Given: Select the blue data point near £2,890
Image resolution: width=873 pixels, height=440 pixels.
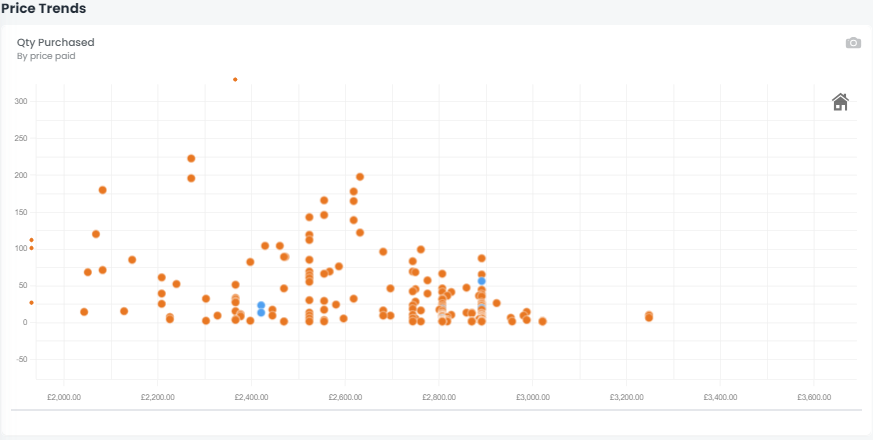Looking at the screenshot, I should pyautogui.click(x=482, y=281).
